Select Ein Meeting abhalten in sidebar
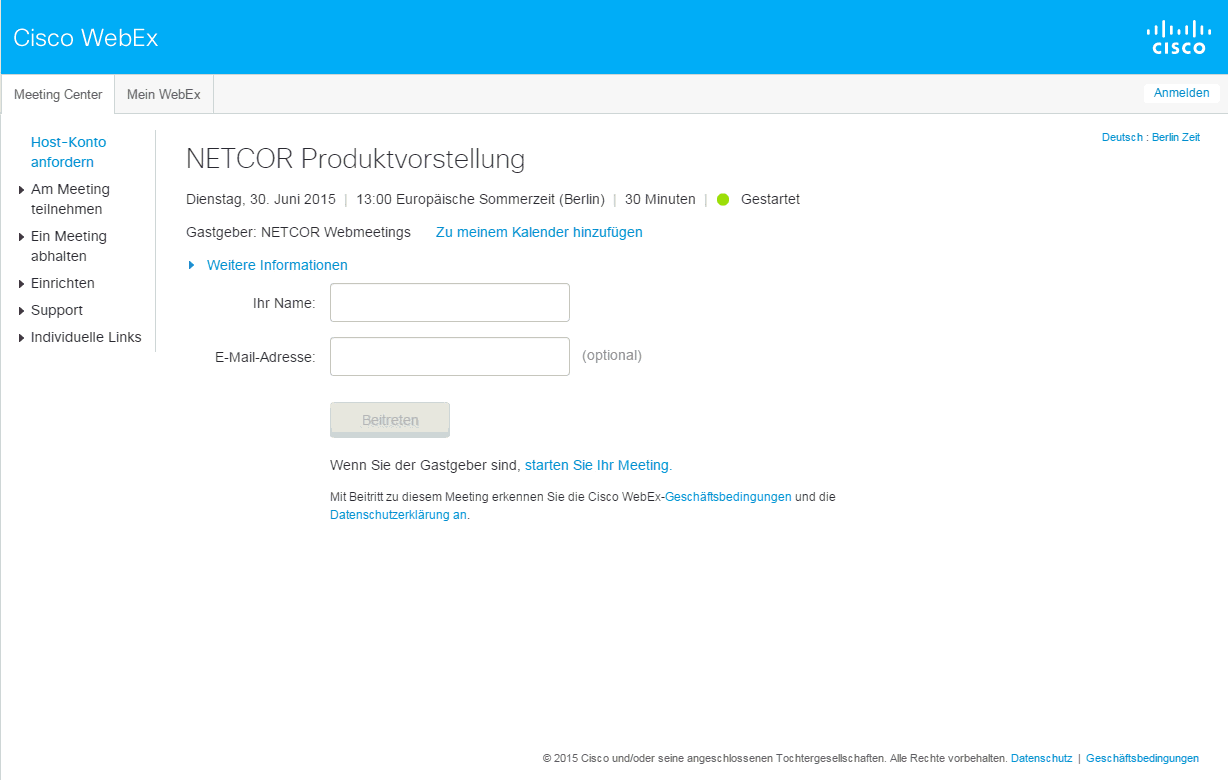The height and width of the screenshot is (780, 1228). pyautogui.click(x=69, y=246)
